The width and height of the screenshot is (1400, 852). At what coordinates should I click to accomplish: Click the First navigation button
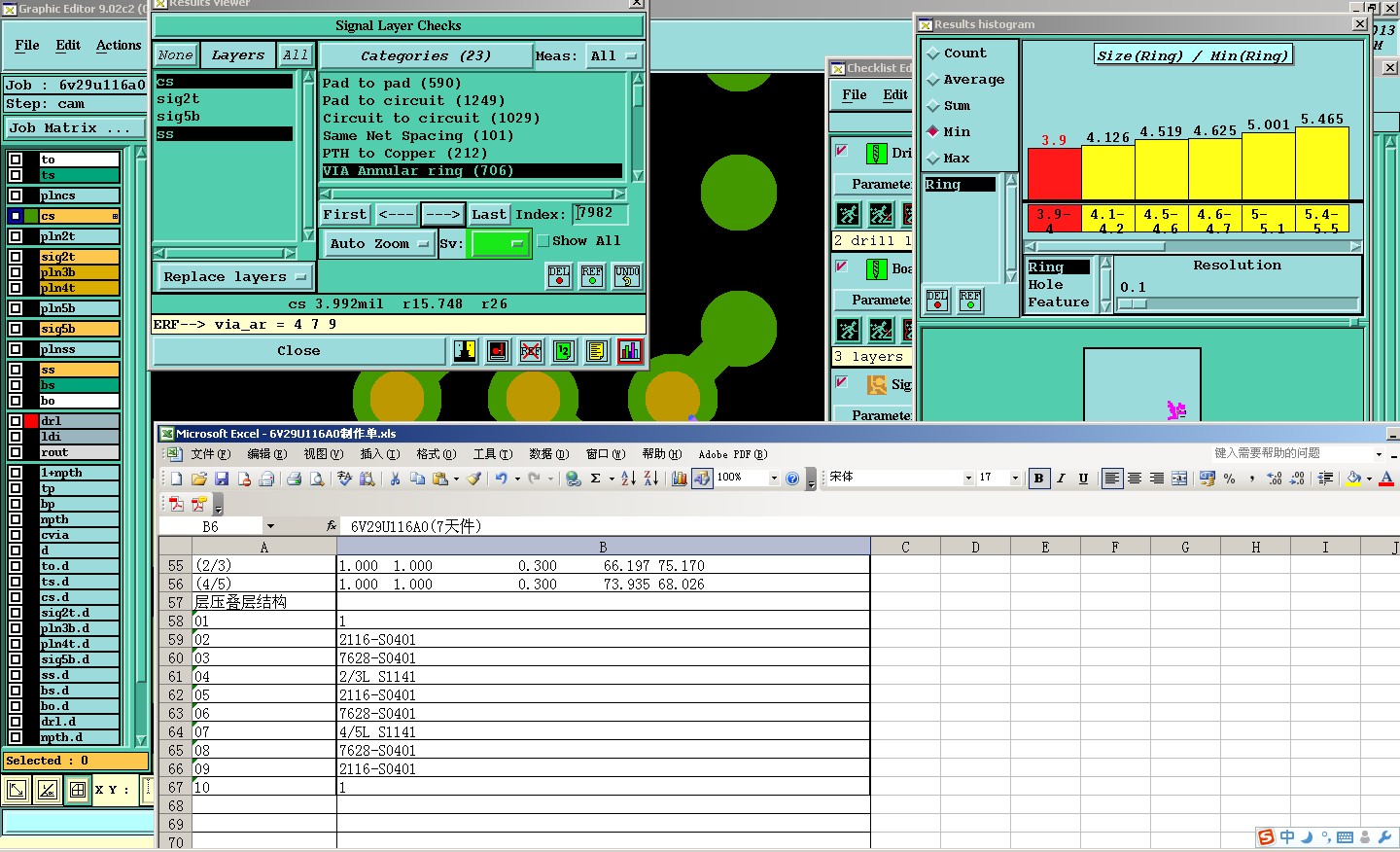(x=345, y=214)
